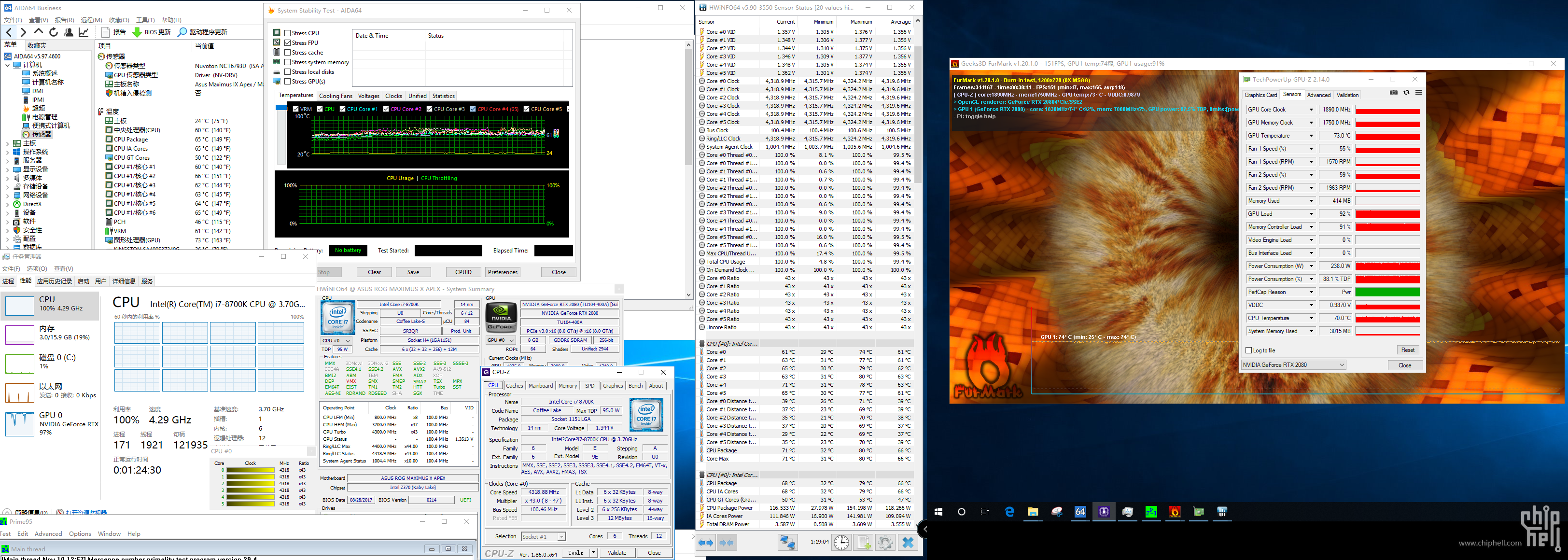
Task: Click Save in System Stability Test
Action: pos(413,273)
